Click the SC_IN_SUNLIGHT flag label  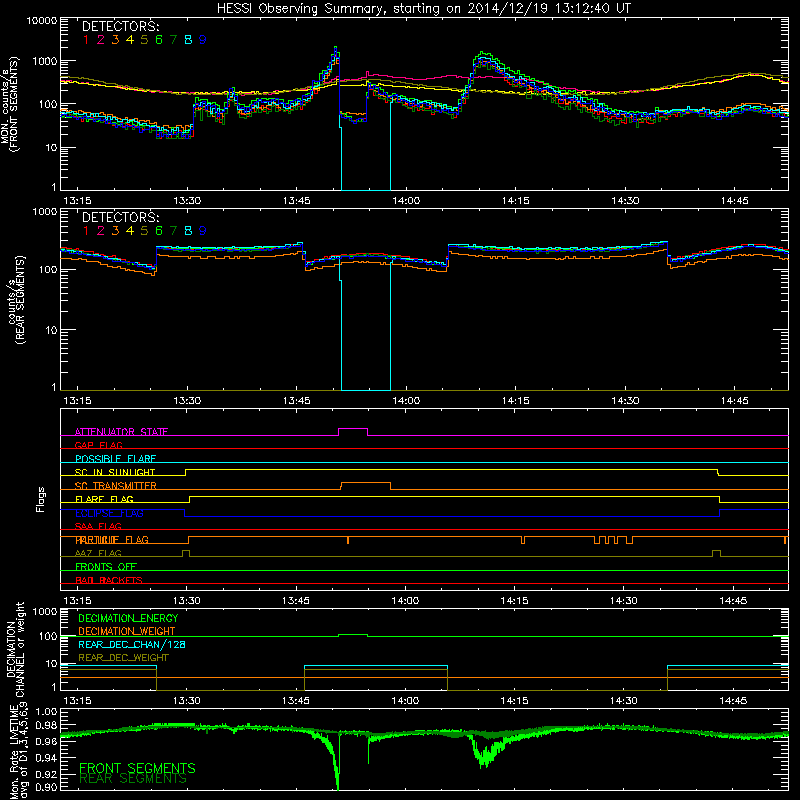[x=115, y=472]
